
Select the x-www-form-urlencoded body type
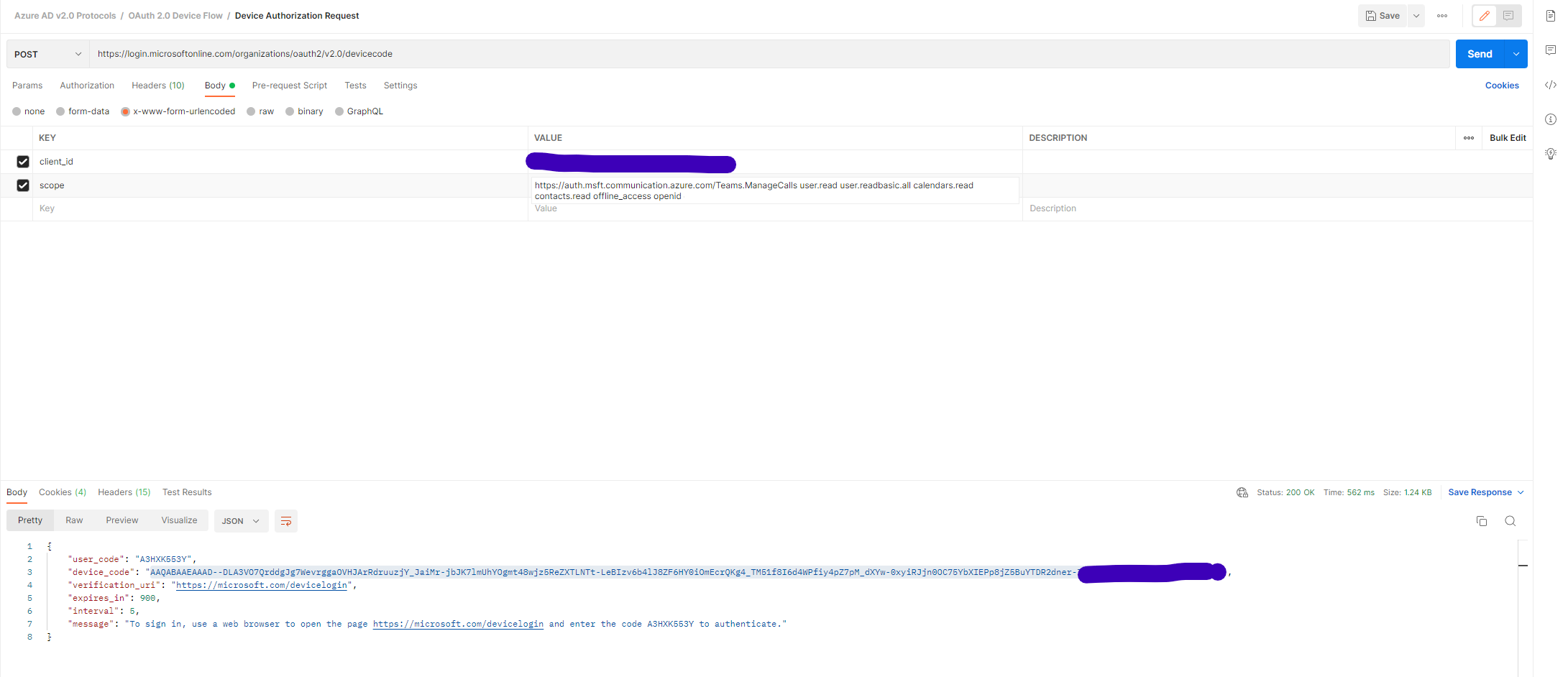[x=178, y=111]
